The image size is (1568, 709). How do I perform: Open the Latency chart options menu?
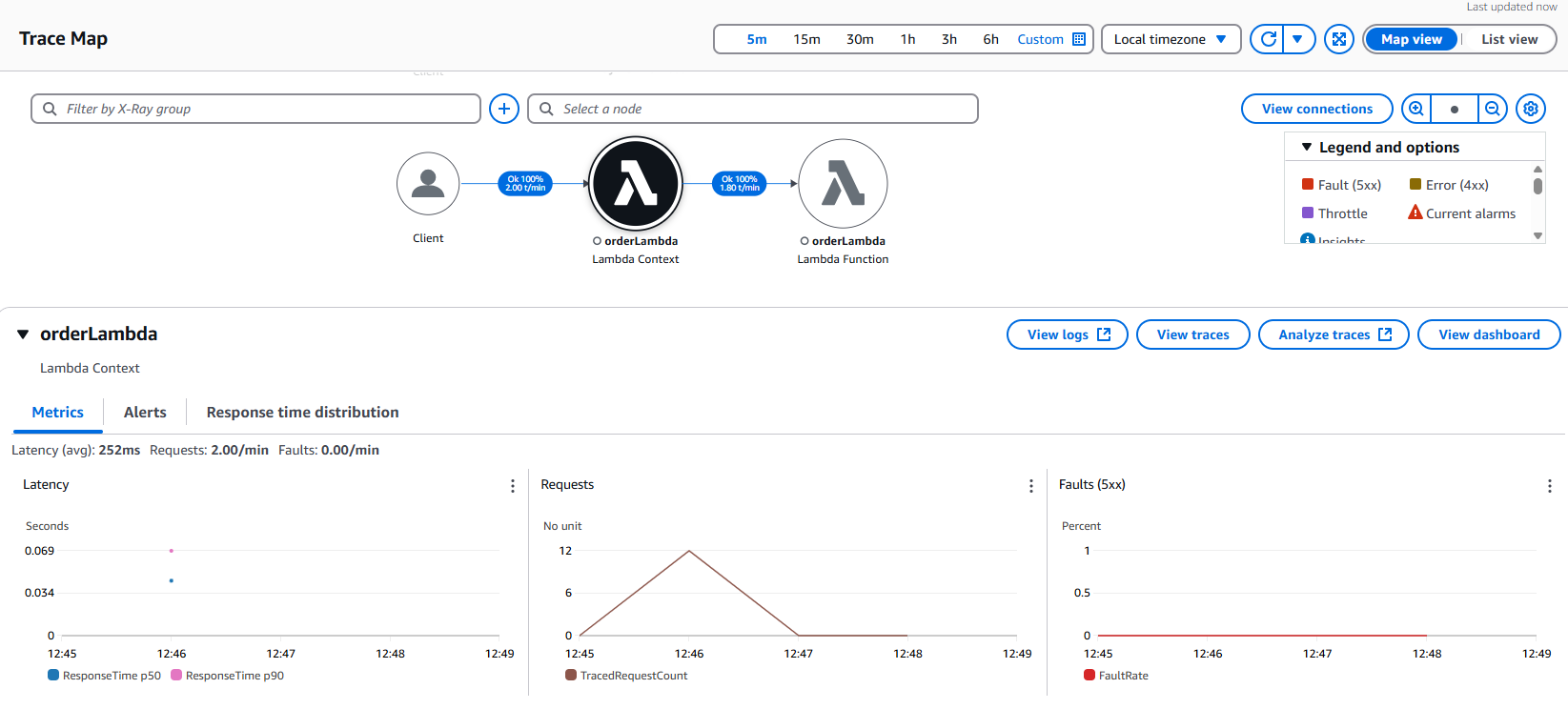point(513,486)
